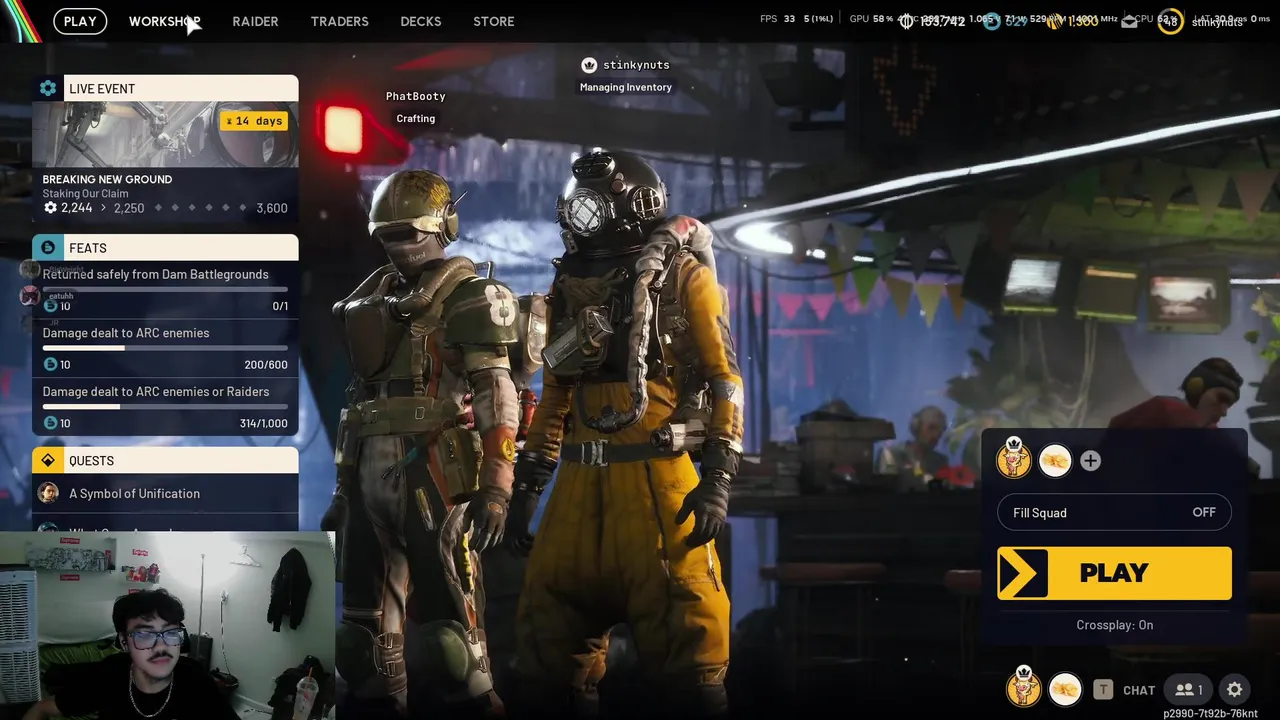Open the STORE tab
The height and width of the screenshot is (720, 1280).
494,21
